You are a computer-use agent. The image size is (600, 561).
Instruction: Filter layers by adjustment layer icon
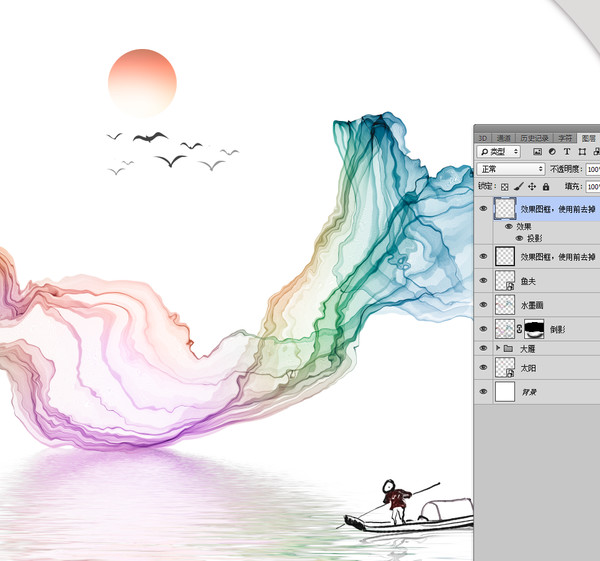pyautogui.click(x=552, y=152)
